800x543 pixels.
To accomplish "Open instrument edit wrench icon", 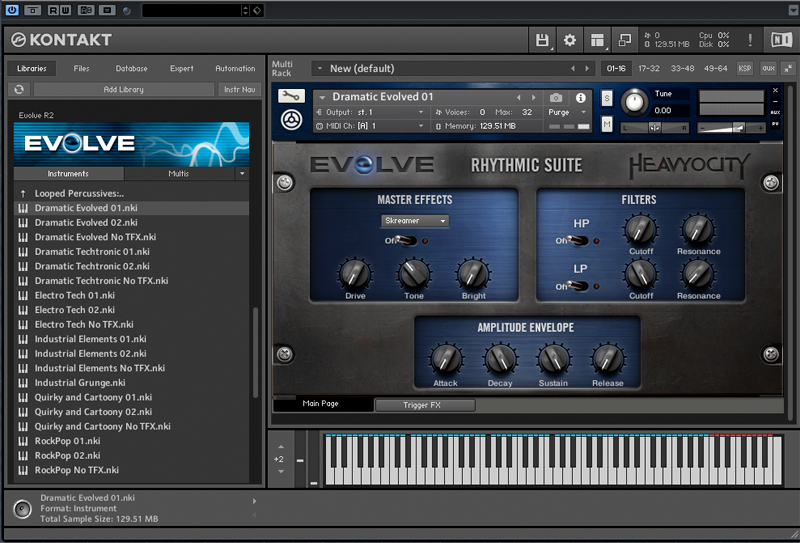I will click(x=291, y=95).
